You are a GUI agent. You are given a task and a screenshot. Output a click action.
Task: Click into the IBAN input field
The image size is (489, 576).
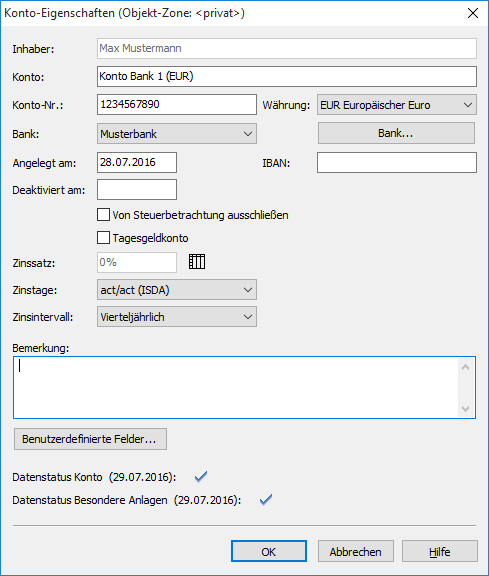coord(397,163)
